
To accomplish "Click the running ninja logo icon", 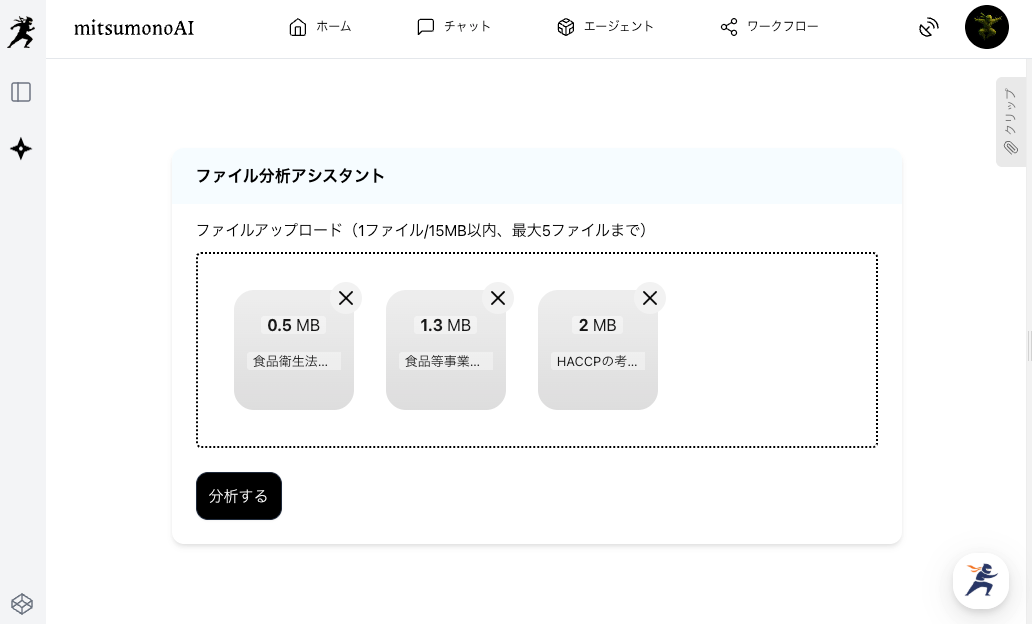I will 21,31.
